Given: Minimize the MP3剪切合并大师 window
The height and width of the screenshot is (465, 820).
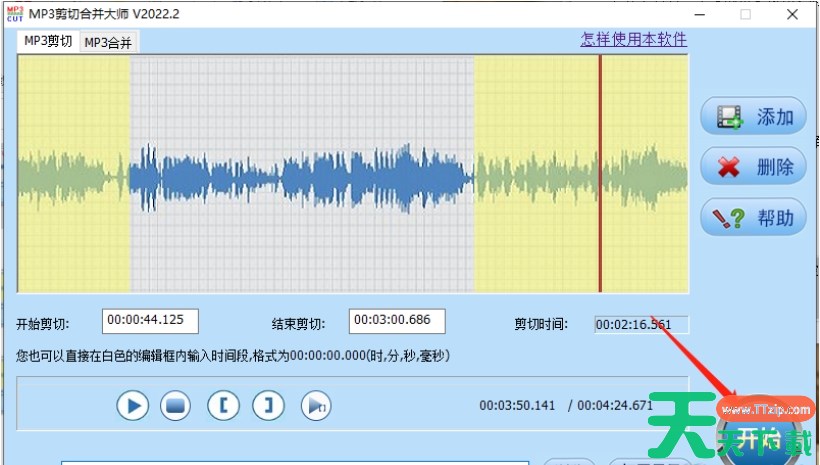Looking at the screenshot, I should point(698,14).
